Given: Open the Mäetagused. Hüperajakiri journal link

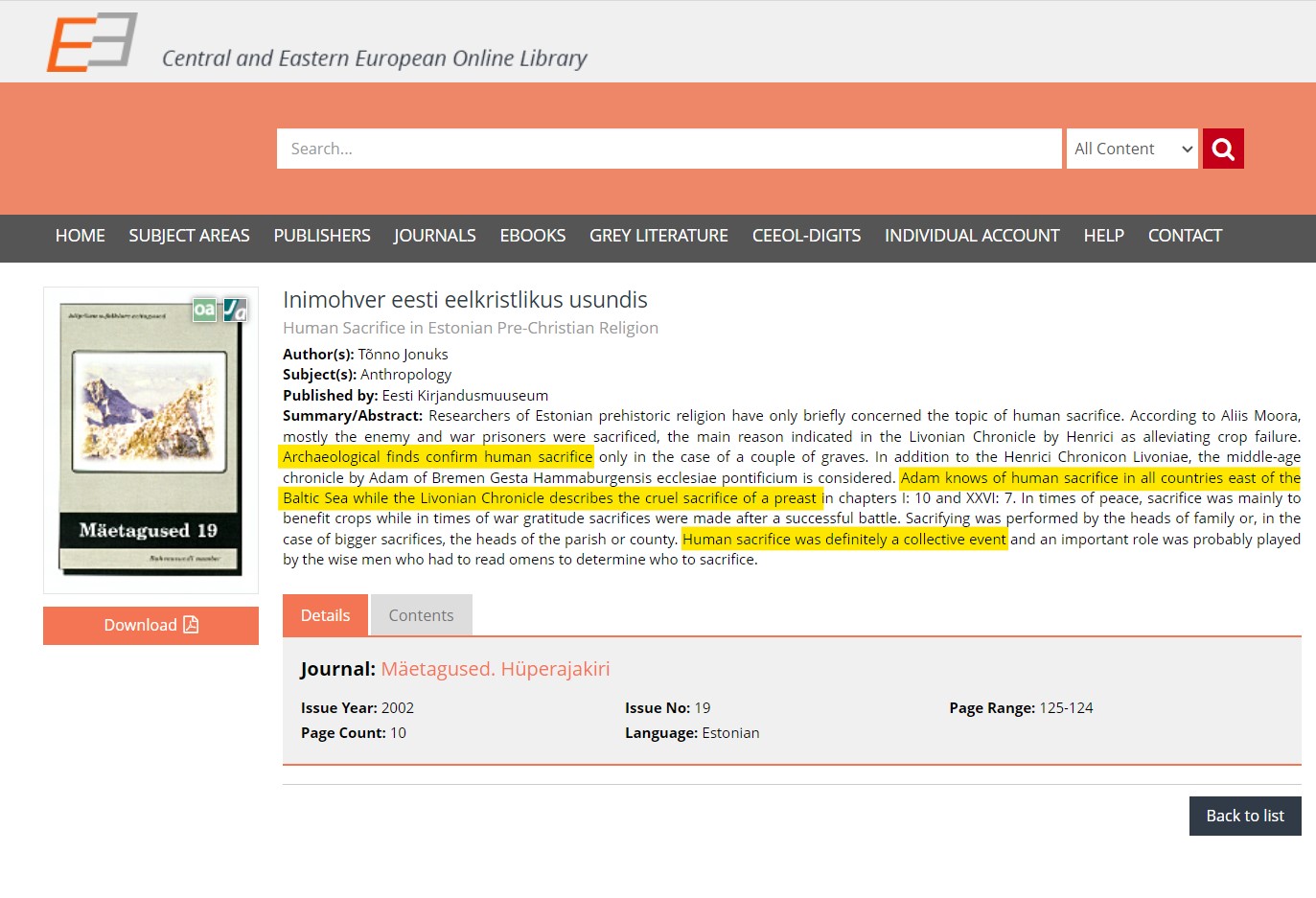Looking at the screenshot, I should pos(496,669).
